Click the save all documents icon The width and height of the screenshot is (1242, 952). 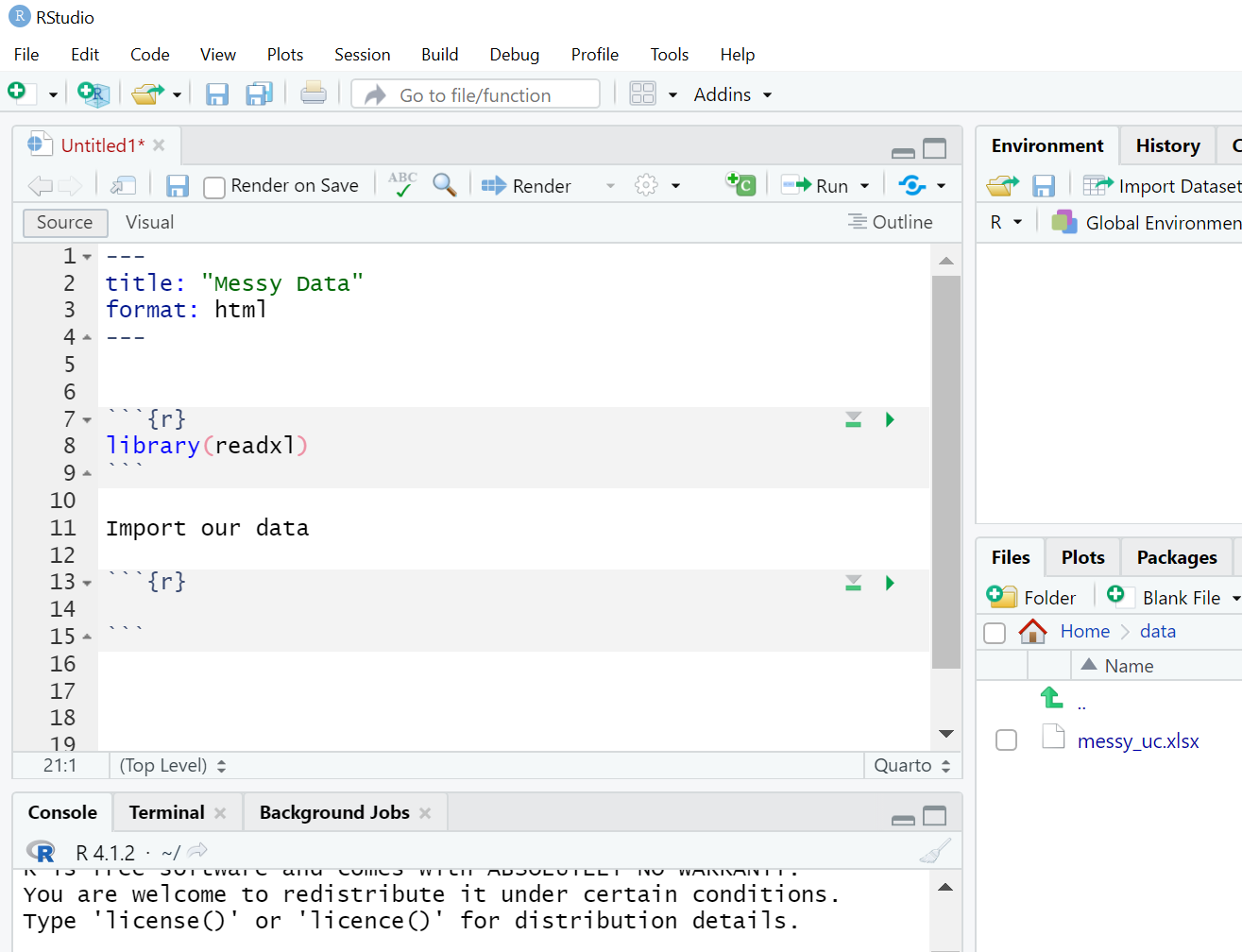click(259, 94)
